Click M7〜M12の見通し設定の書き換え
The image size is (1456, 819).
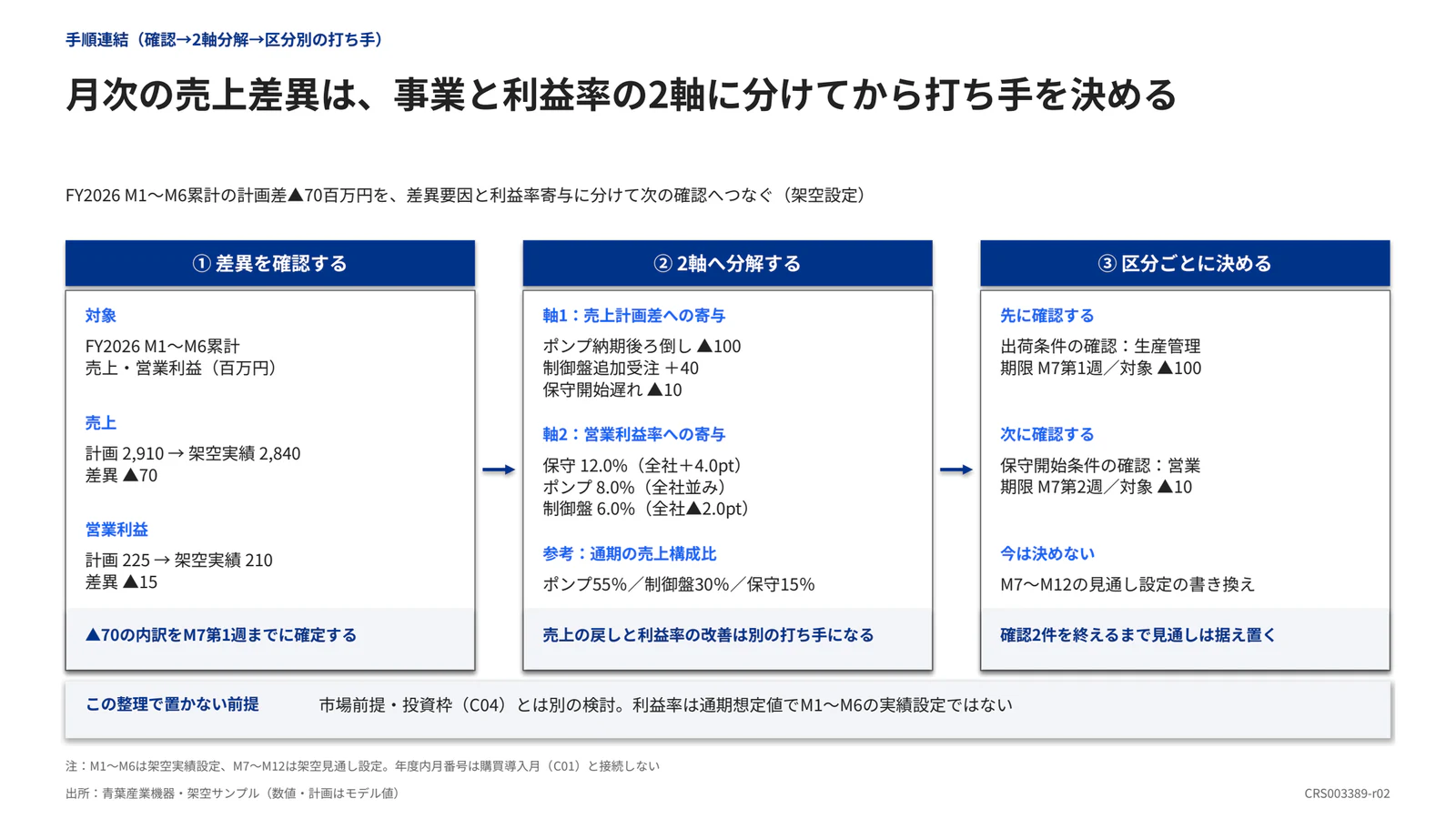point(1127,585)
